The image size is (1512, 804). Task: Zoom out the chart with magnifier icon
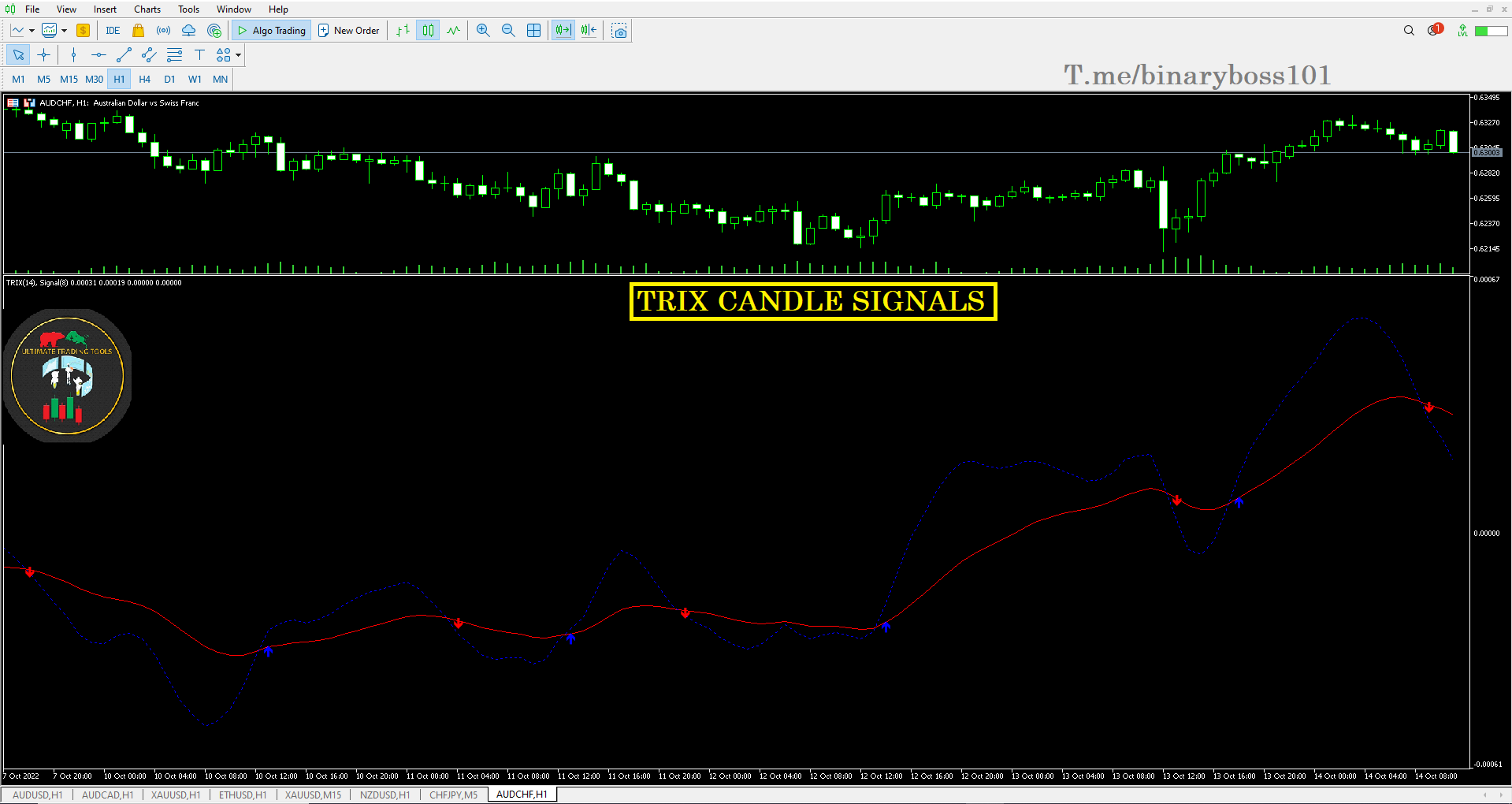[508, 30]
